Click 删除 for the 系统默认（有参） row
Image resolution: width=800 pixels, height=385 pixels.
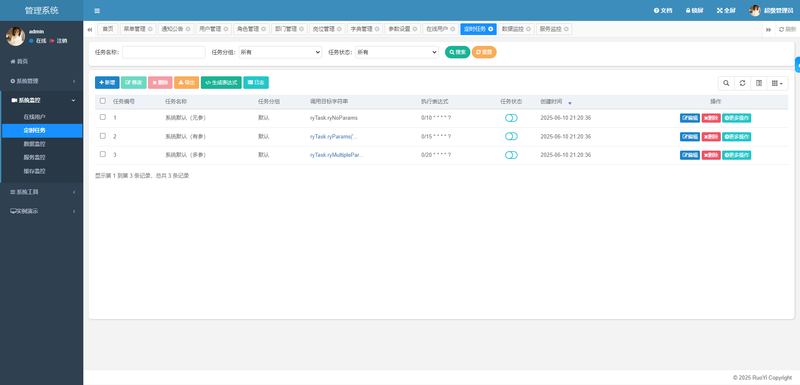[711, 137]
